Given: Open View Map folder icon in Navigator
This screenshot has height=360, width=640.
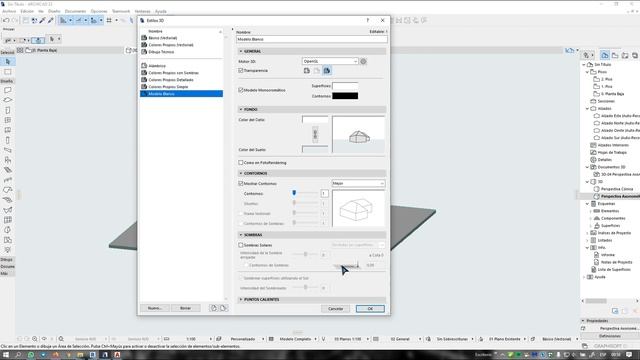Looking at the screenshot, I should coord(615,55).
